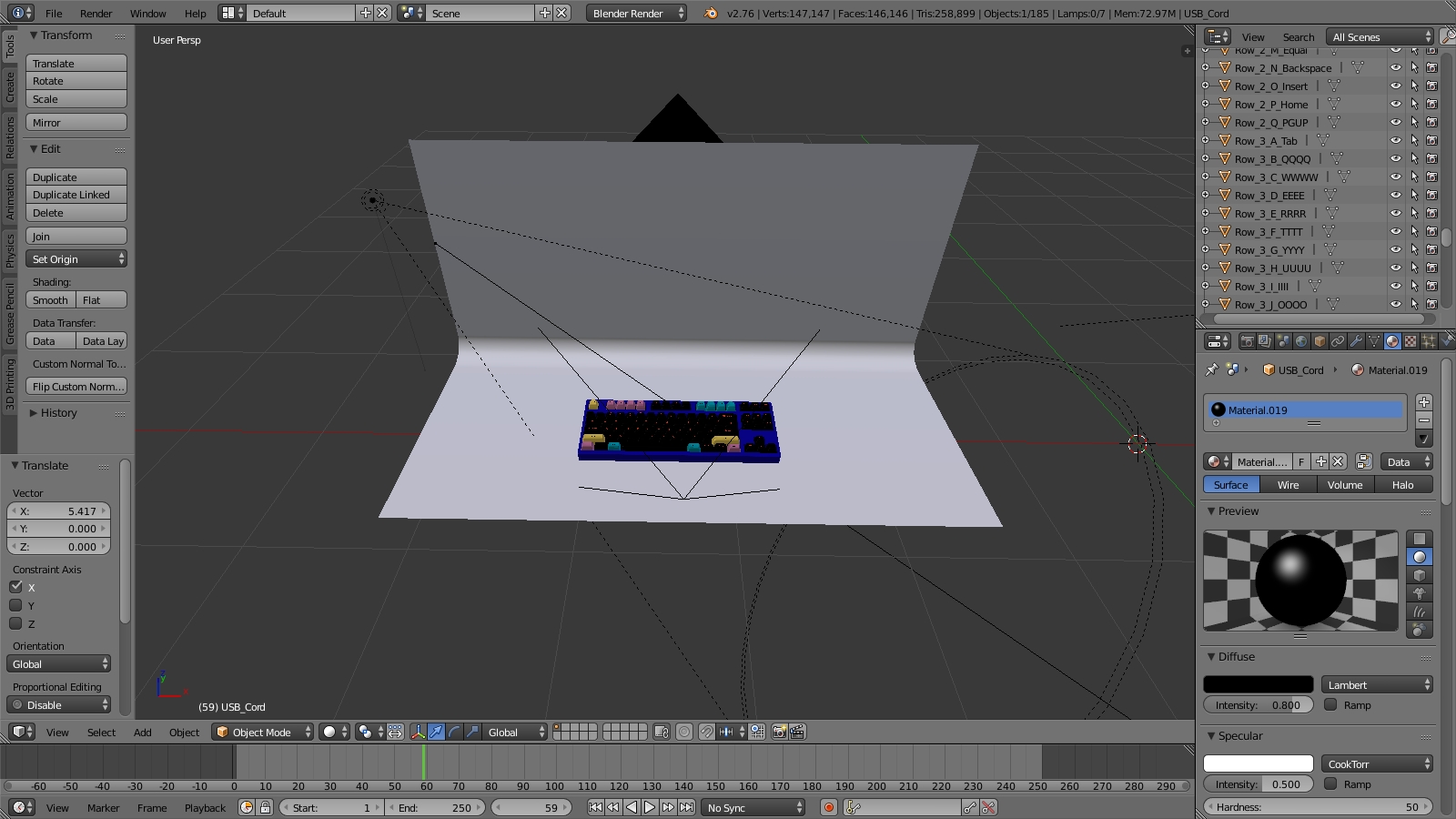Toggle the Specular Ramp checkbox
The height and width of the screenshot is (819, 1456).
(x=1330, y=784)
